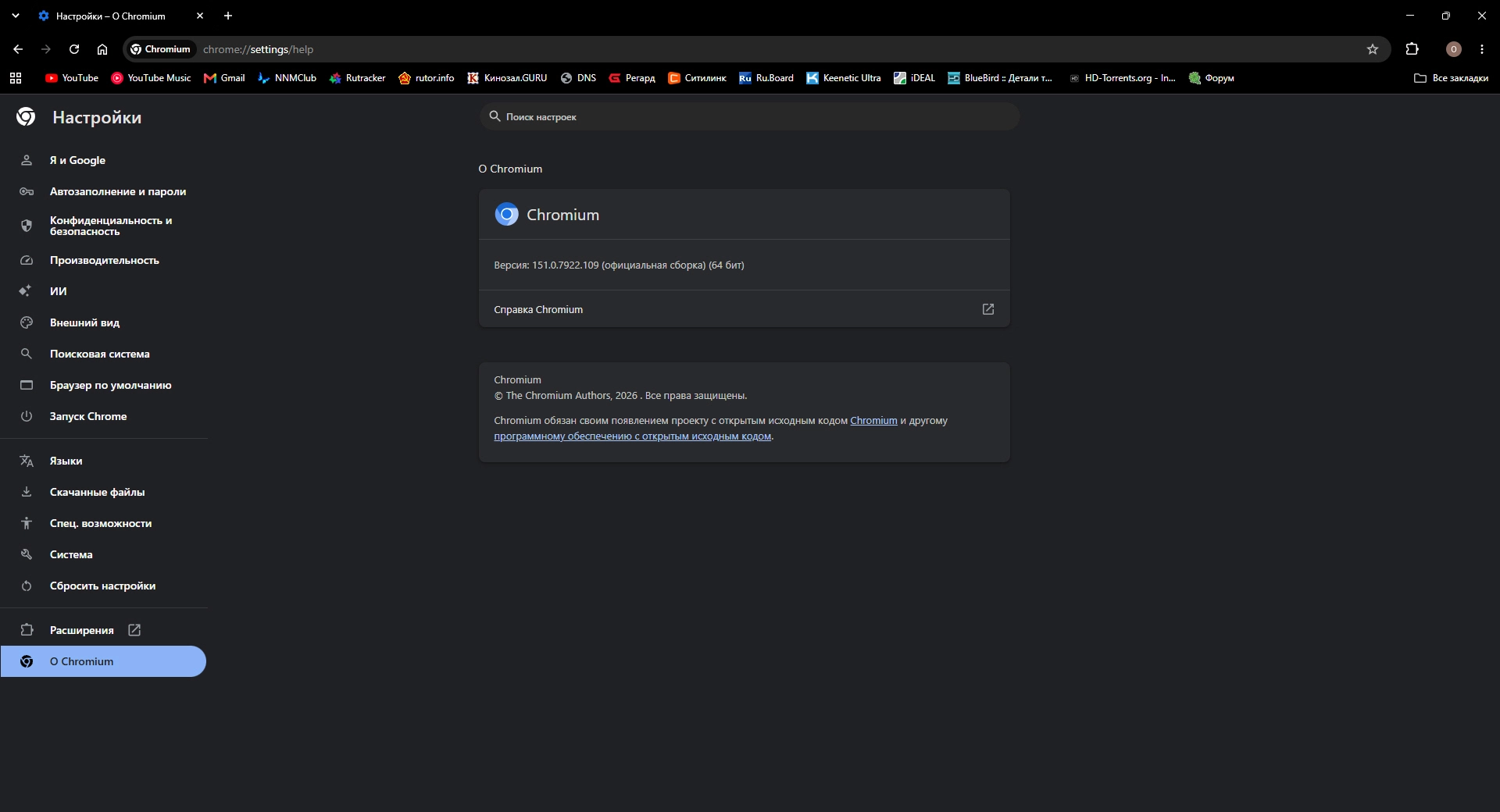Open the Кинозал.GURU bookmark
The image size is (1500, 812).
(507, 78)
